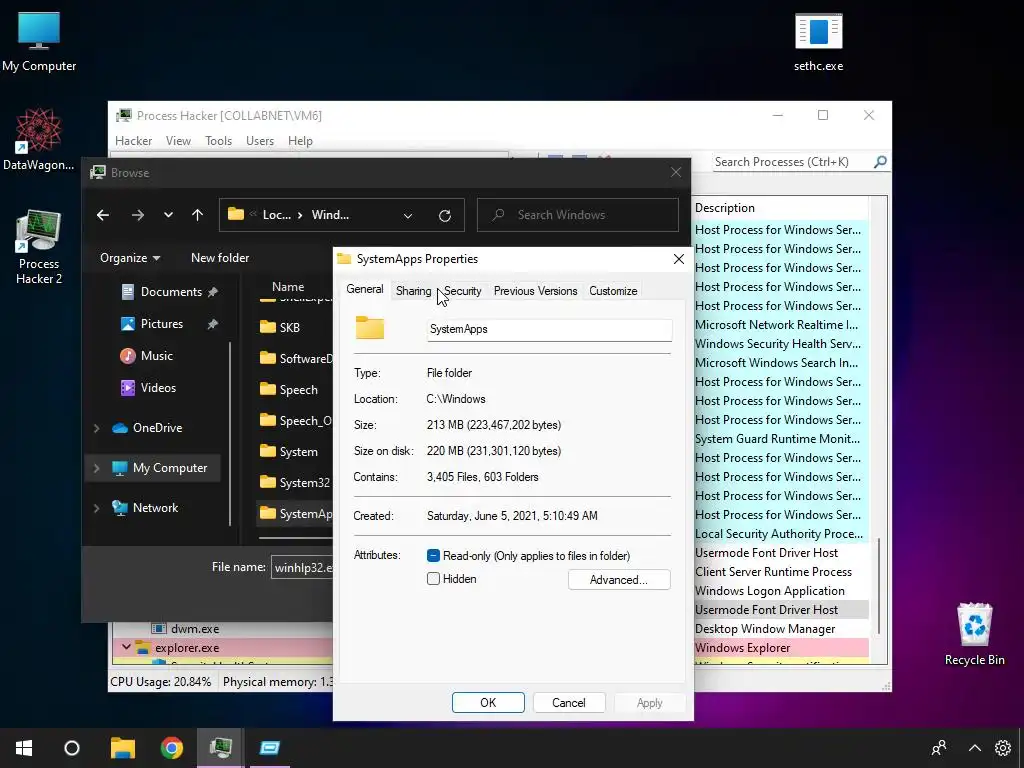The image size is (1024, 768).
Task: Open File Explorer from the taskbar
Action: (122, 748)
